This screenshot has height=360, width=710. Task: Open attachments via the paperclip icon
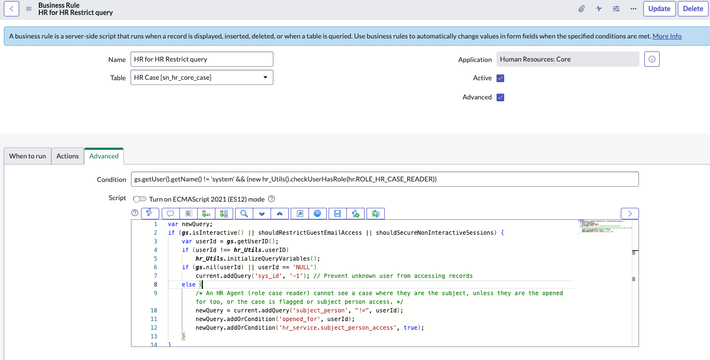click(581, 9)
